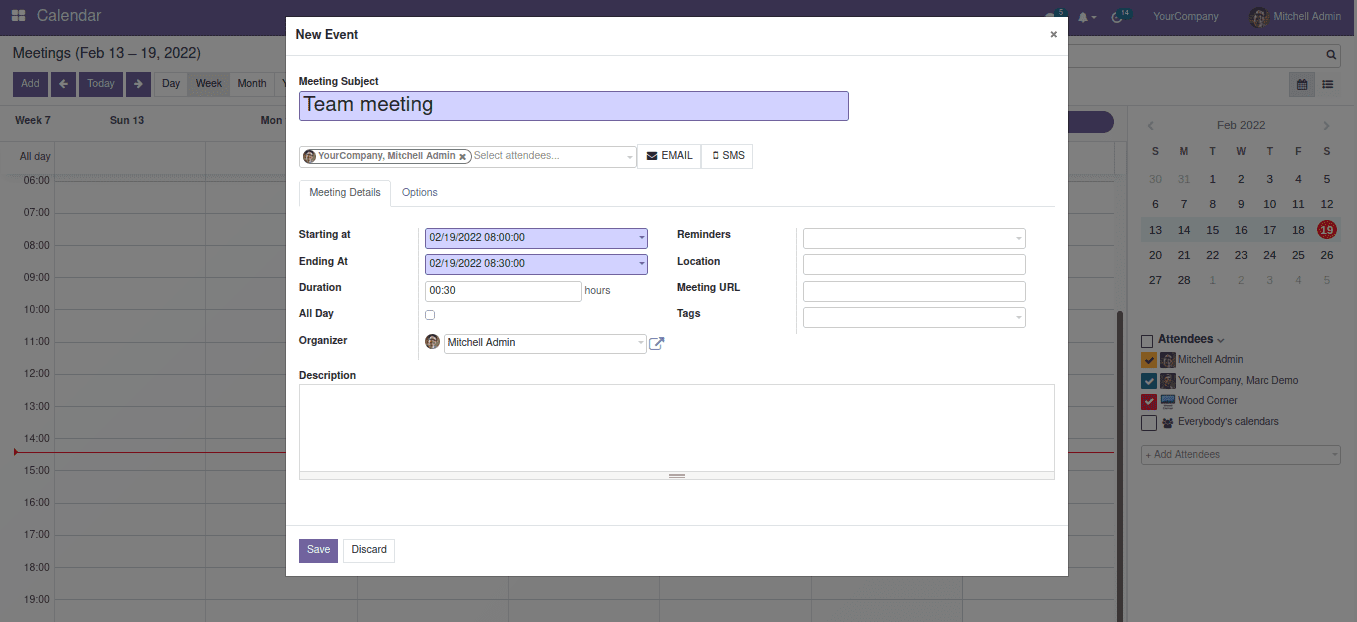Switch to the Options tab
Viewport: 1357px width, 622px height.
[x=420, y=192]
